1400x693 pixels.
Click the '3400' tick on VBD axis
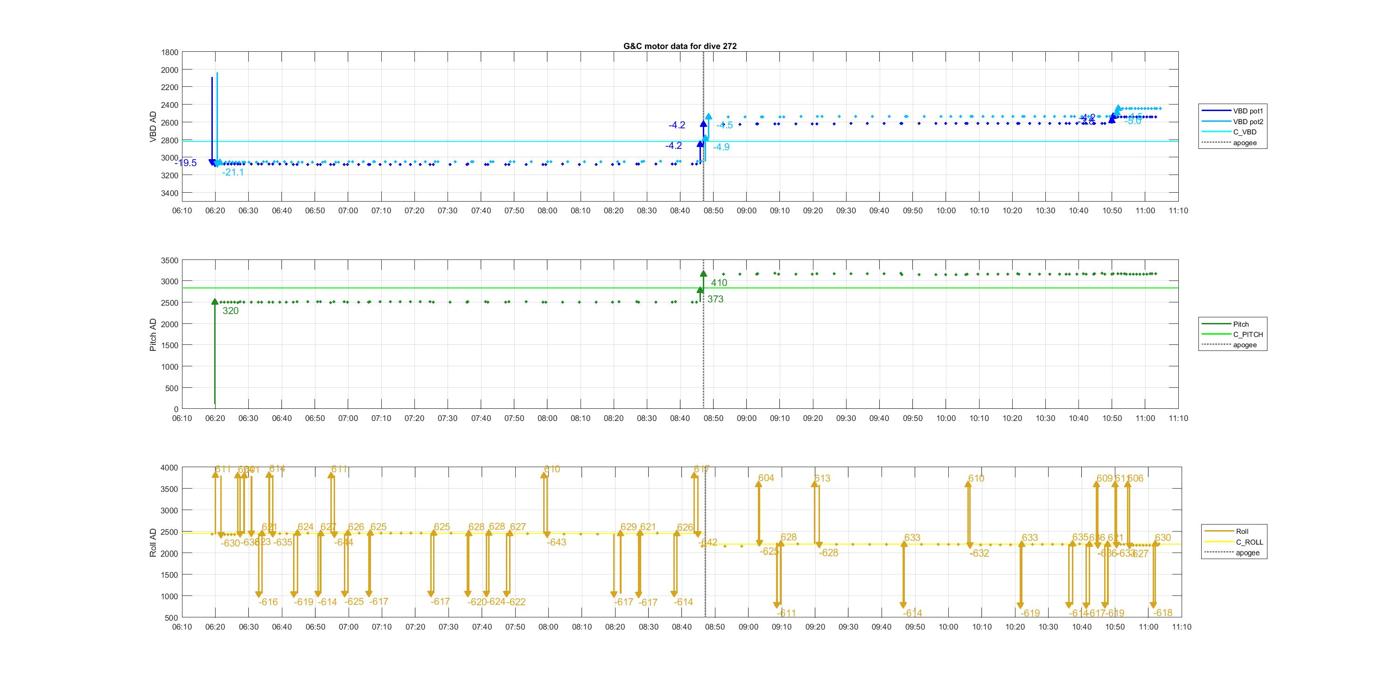click(170, 193)
